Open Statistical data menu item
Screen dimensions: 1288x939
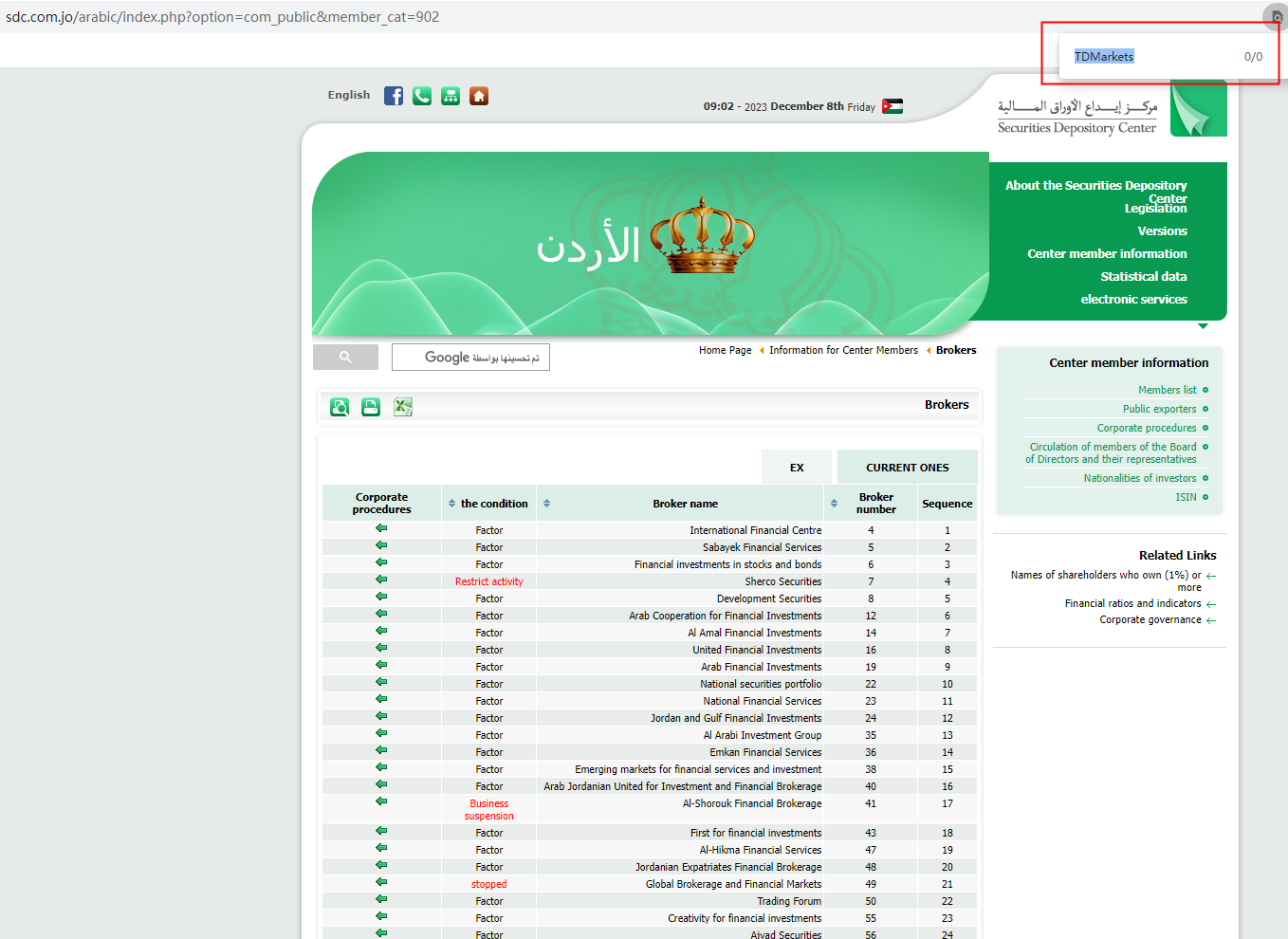coord(1143,277)
